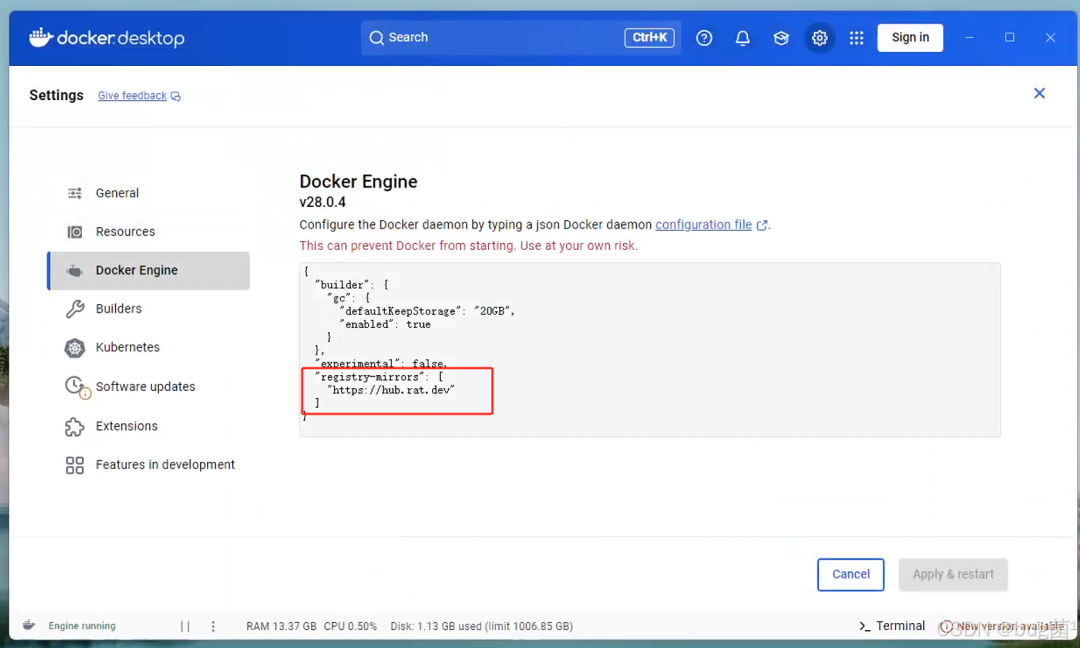1080x648 pixels.
Task: Open the General settings section
Action: 148,194
